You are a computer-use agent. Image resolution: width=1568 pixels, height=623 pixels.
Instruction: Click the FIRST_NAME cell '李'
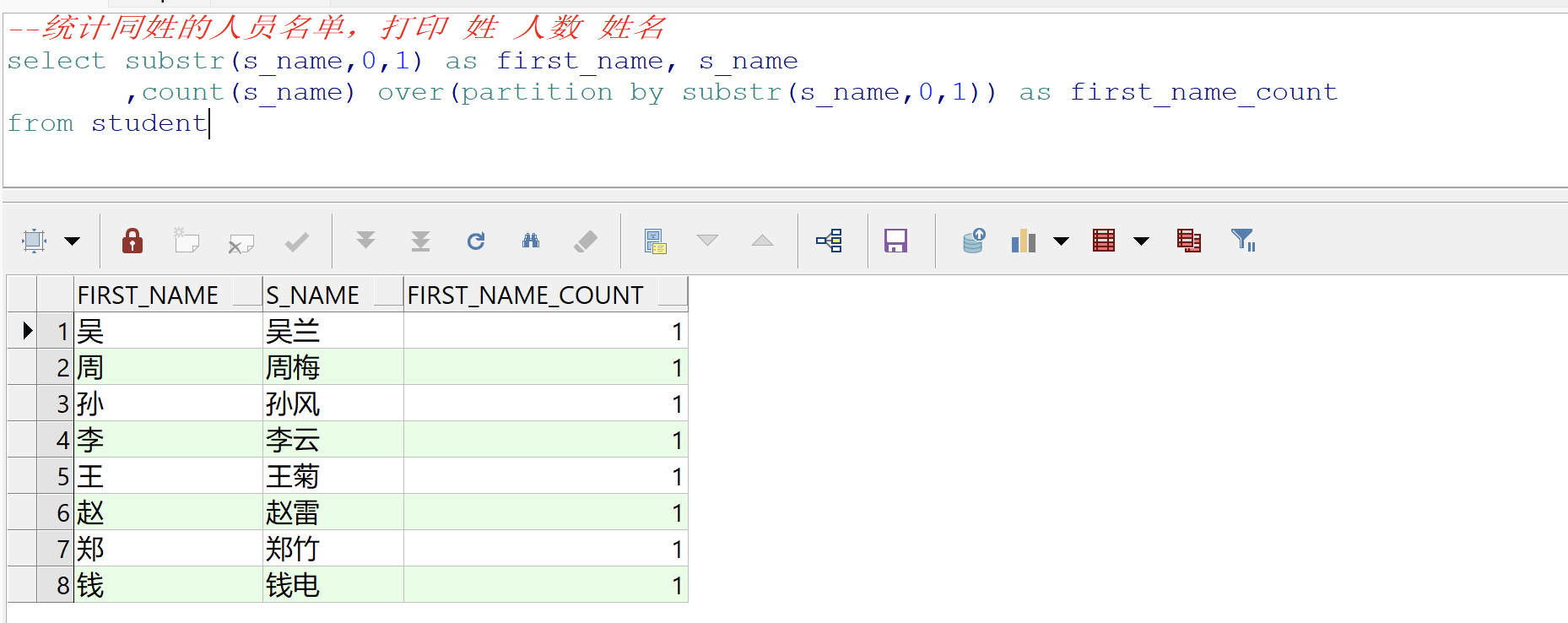168,440
